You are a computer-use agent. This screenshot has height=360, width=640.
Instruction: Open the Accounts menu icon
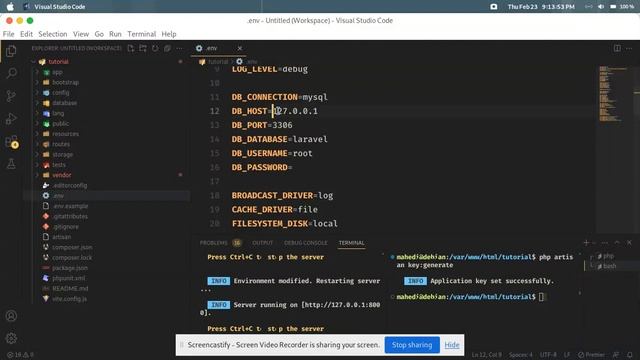pyautogui.click(x=11, y=316)
